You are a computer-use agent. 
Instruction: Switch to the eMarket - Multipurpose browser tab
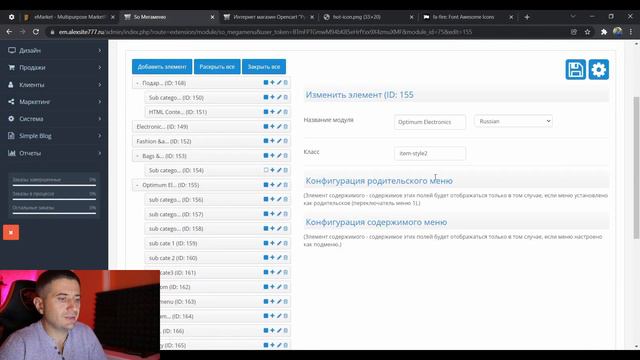tap(69, 17)
